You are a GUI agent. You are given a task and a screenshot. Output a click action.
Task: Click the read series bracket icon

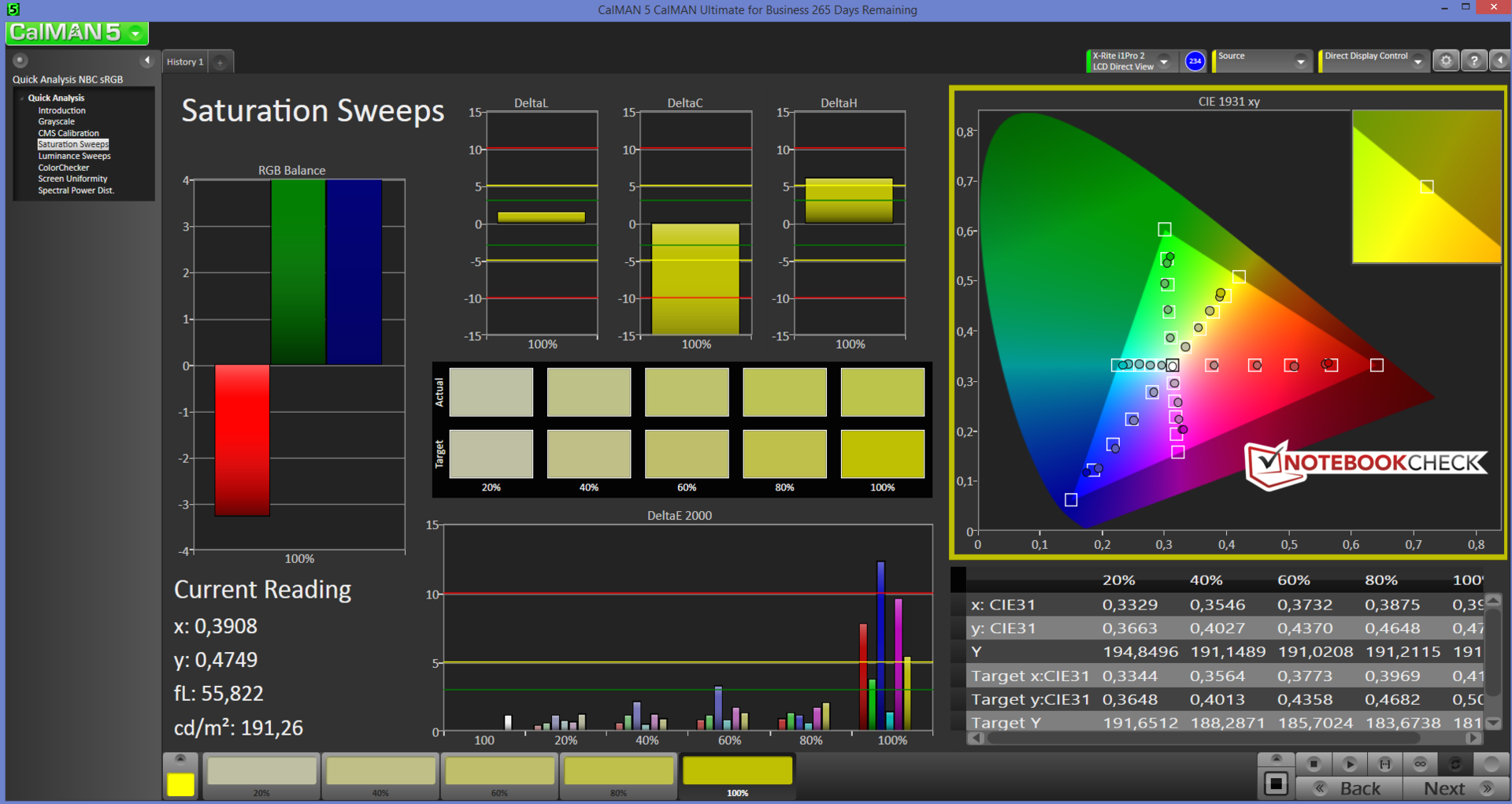pos(1384,764)
